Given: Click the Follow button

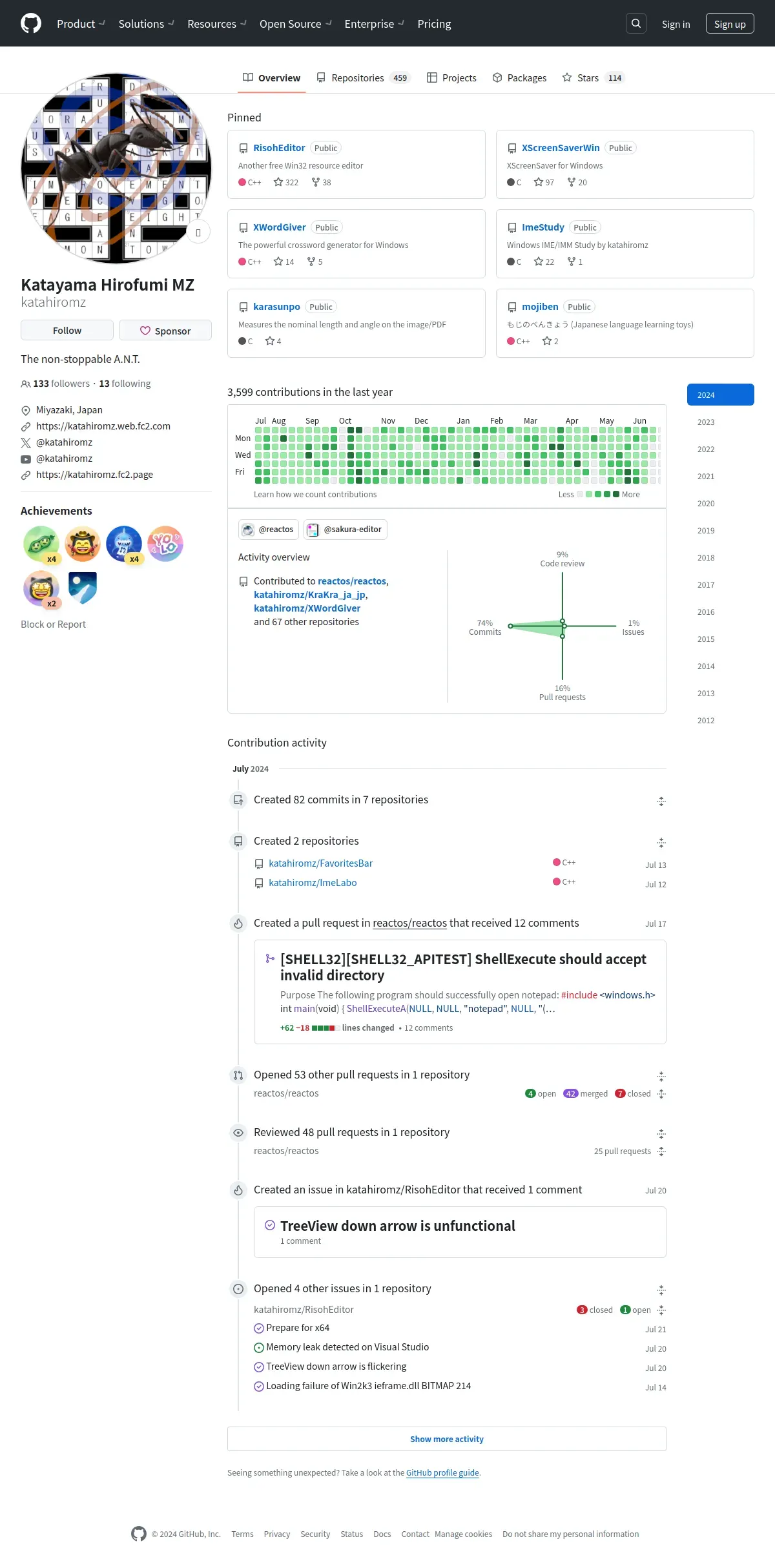Looking at the screenshot, I should tap(67, 330).
